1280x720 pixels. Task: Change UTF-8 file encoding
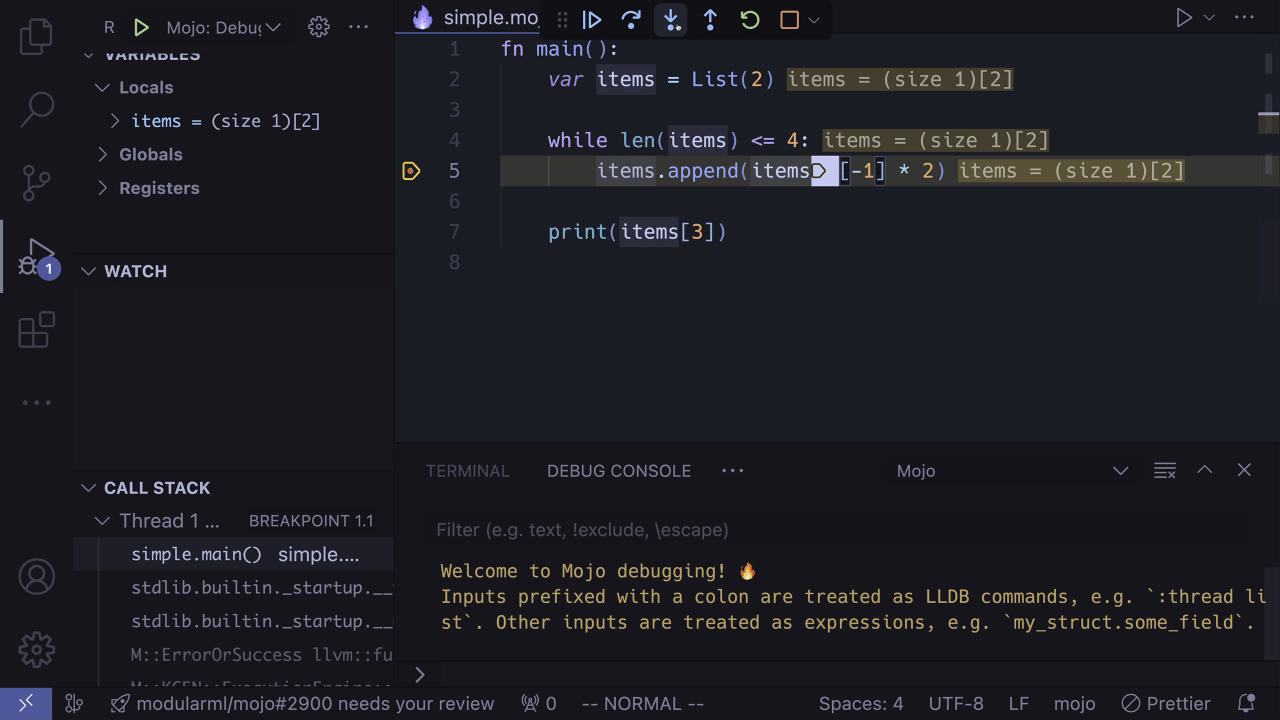pos(956,704)
